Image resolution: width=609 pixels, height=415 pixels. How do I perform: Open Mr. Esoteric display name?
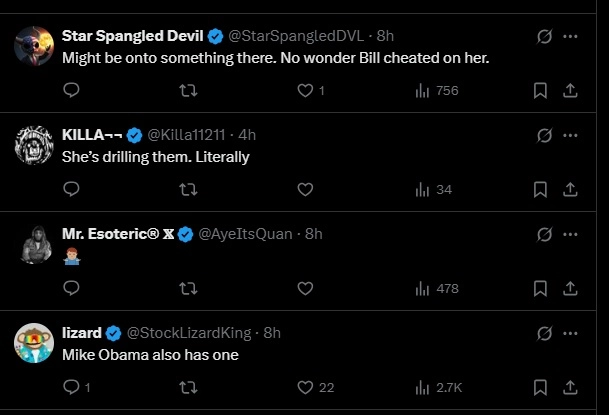117,234
